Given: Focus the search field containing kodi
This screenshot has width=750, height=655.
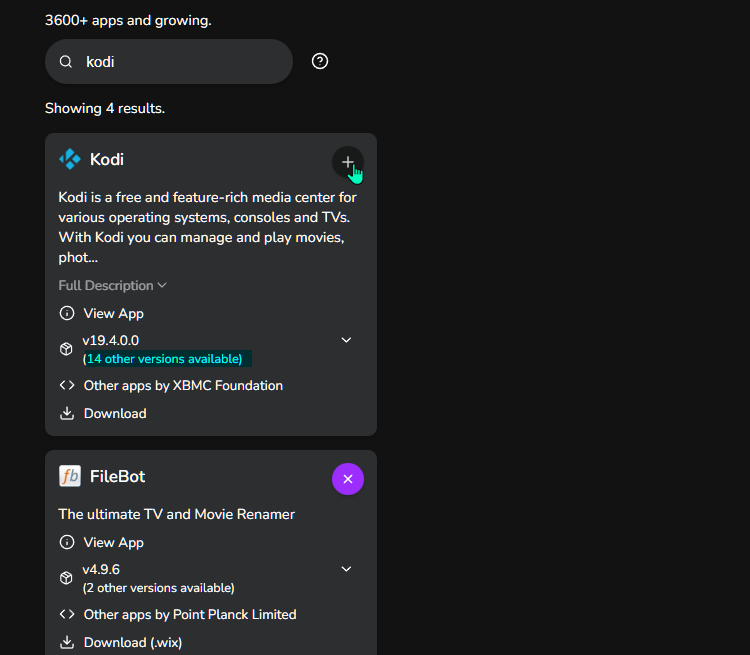Looking at the screenshot, I should (169, 62).
